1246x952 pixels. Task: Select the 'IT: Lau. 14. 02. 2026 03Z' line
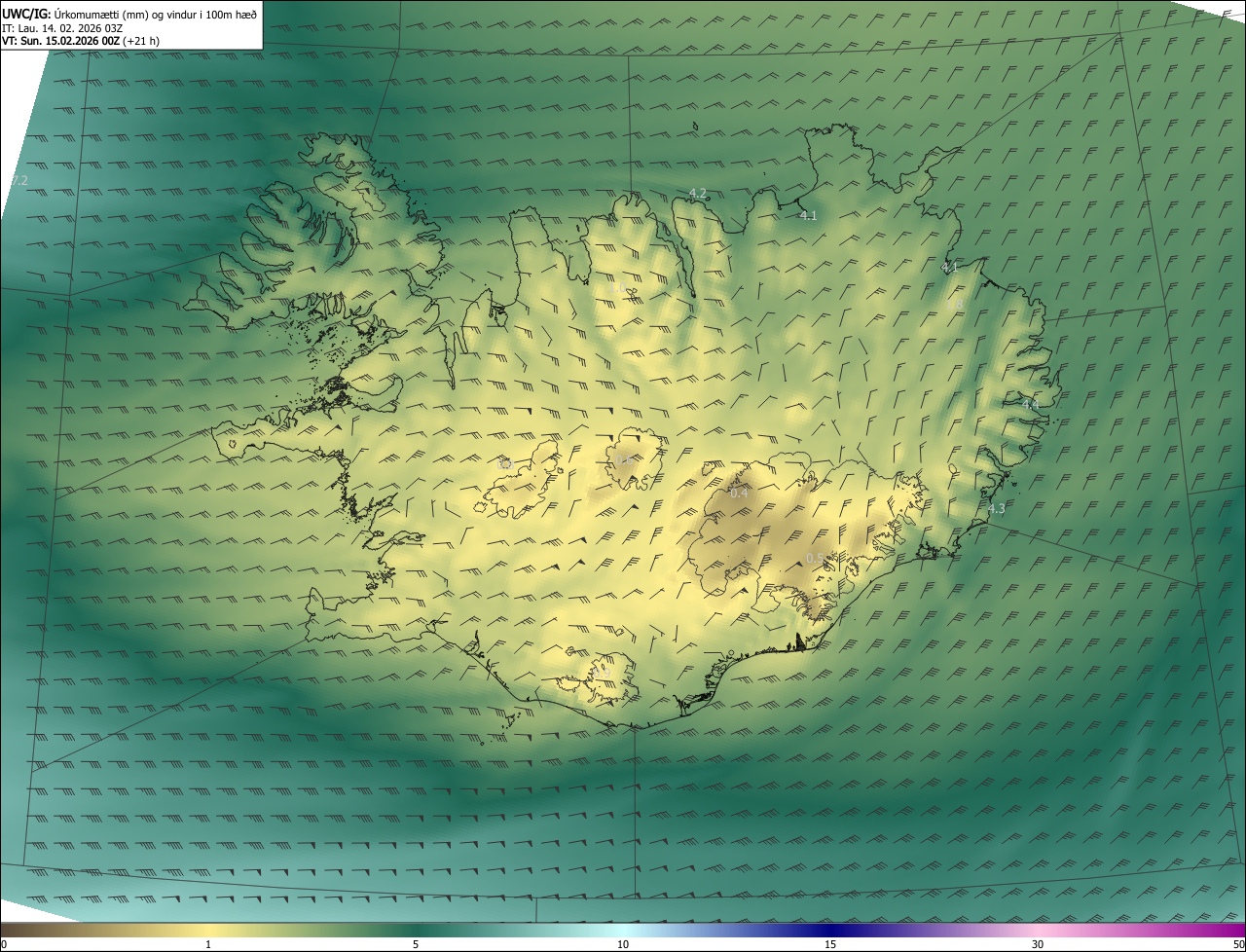tap(62, 28)
